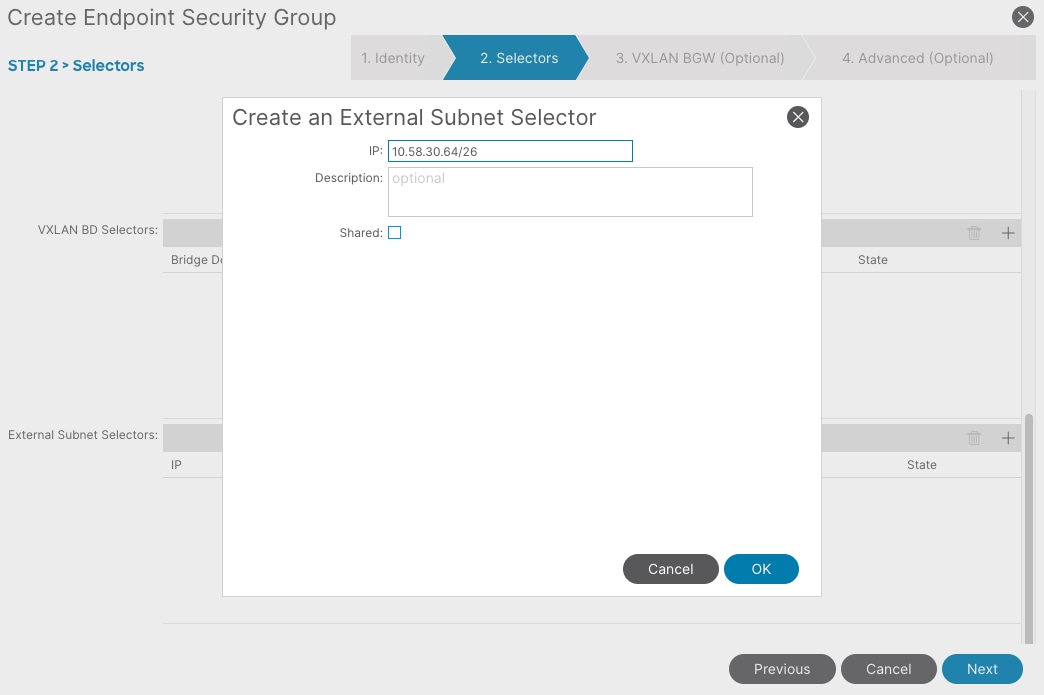Viewport: 1044px width, 695px height.
Task: Delete the selected External Subnet Selector with the trash icon
Action: tap(974, 438)
